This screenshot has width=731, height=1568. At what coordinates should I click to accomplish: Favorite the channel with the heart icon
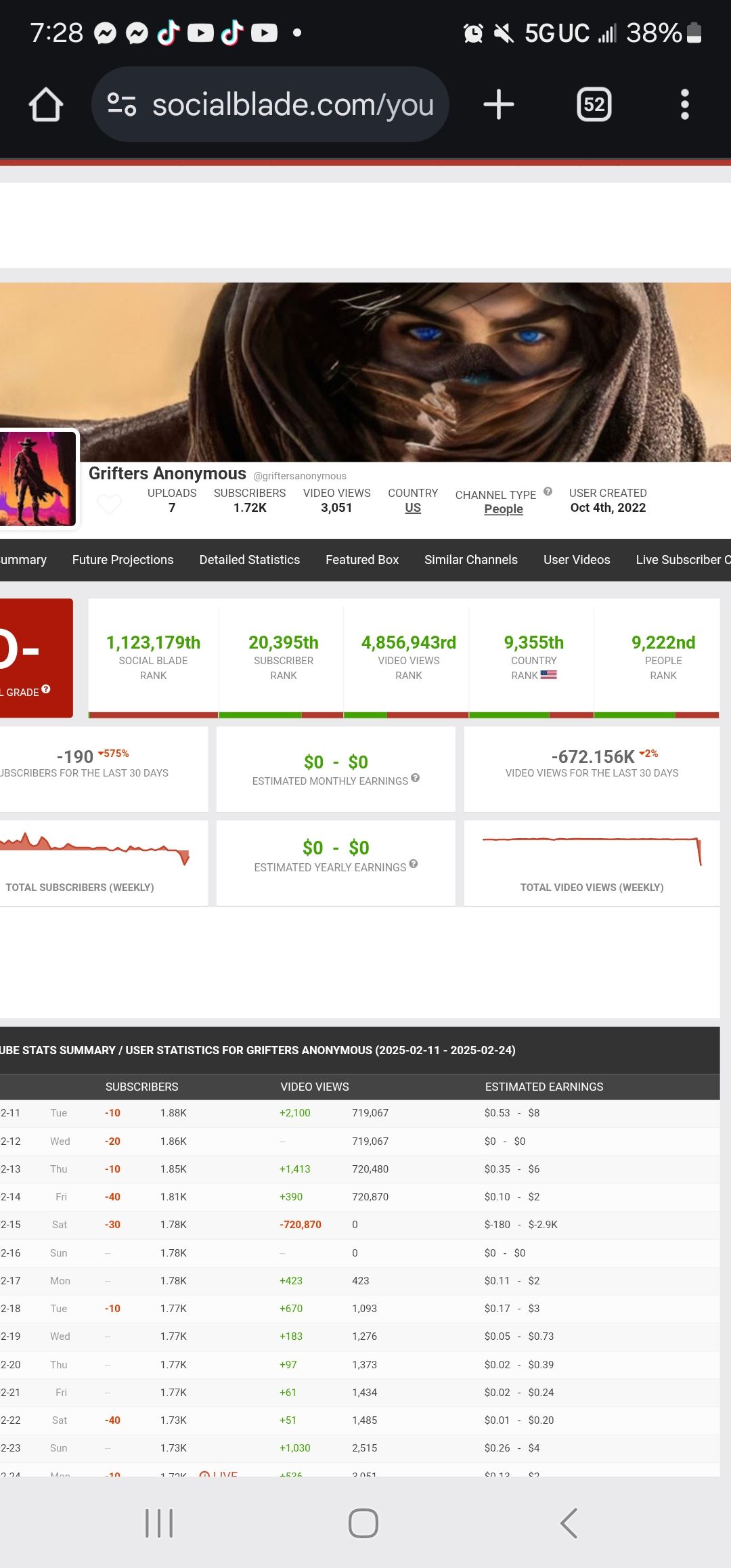[x=109, y=504]
